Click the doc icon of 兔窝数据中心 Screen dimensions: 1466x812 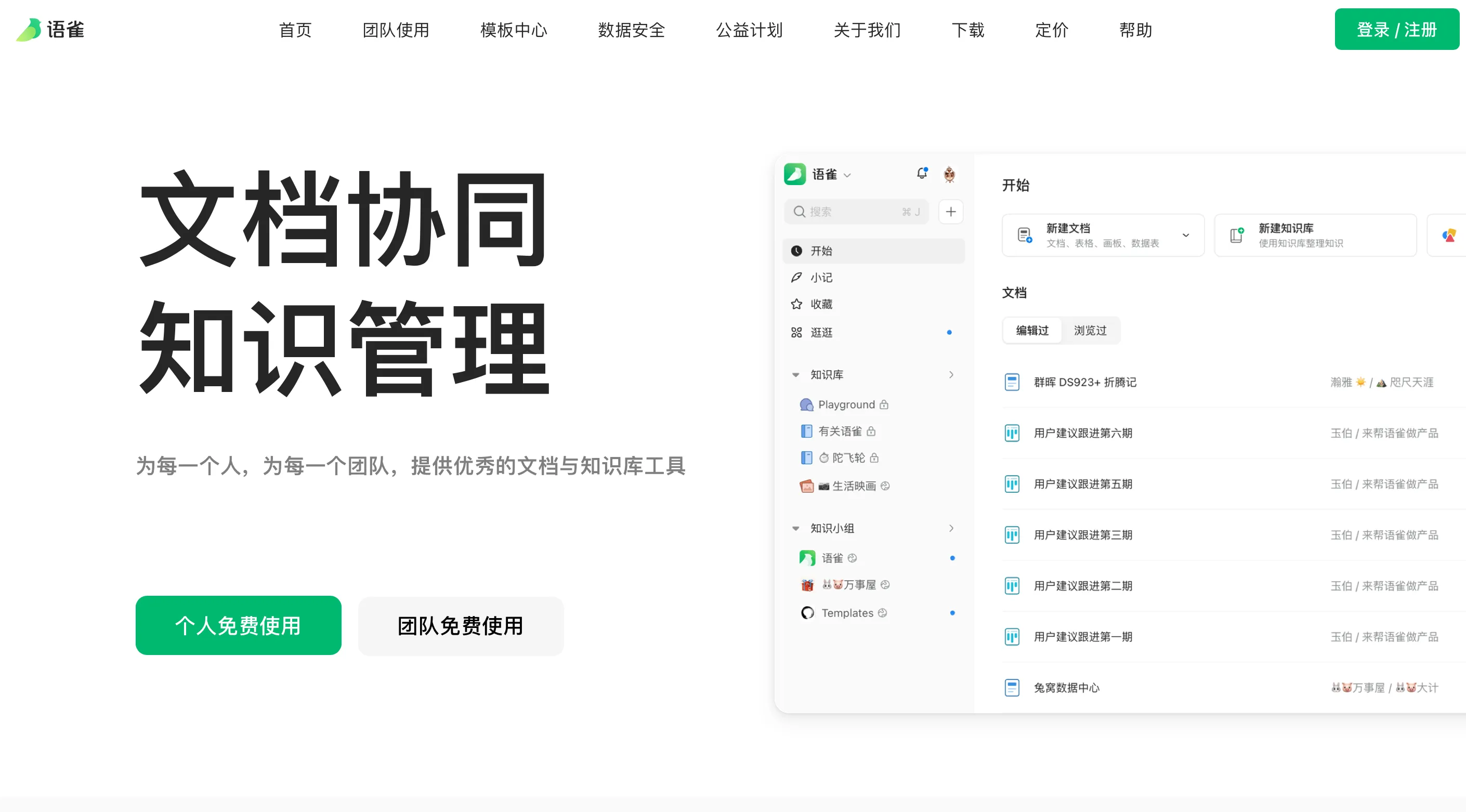(1012, 688)
